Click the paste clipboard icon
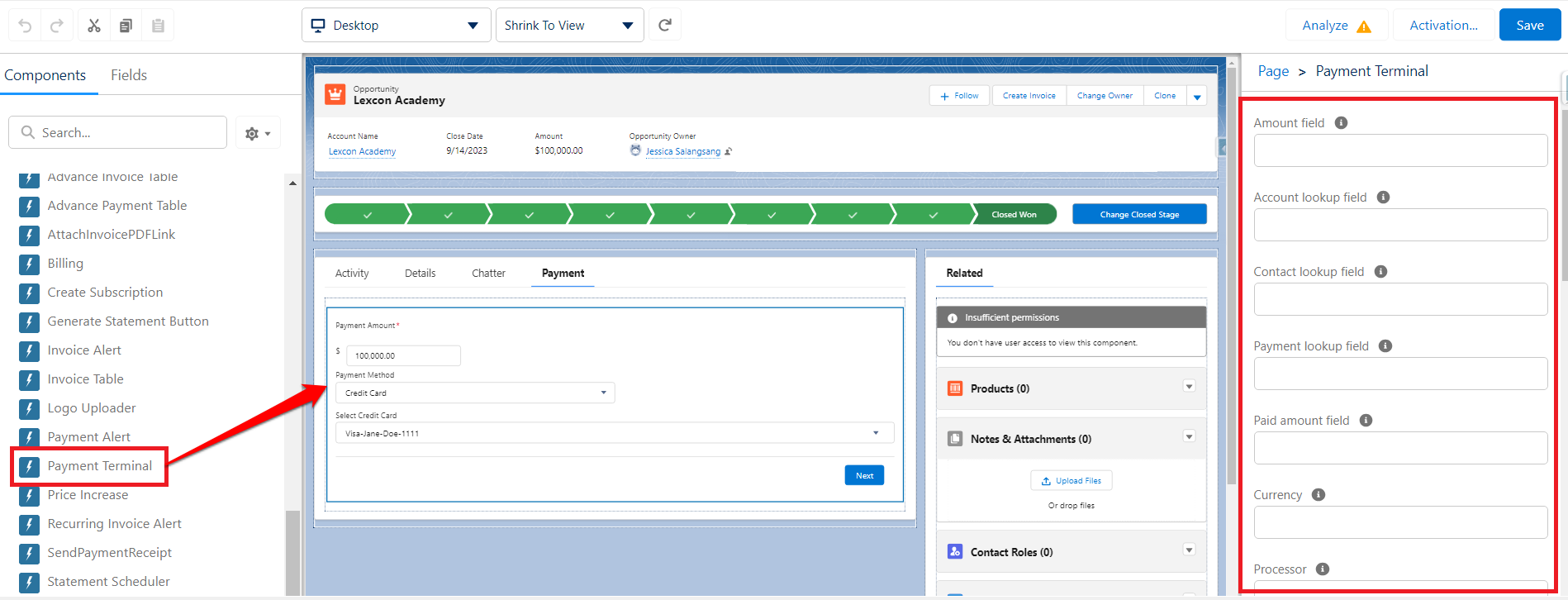 pos(158,26)
